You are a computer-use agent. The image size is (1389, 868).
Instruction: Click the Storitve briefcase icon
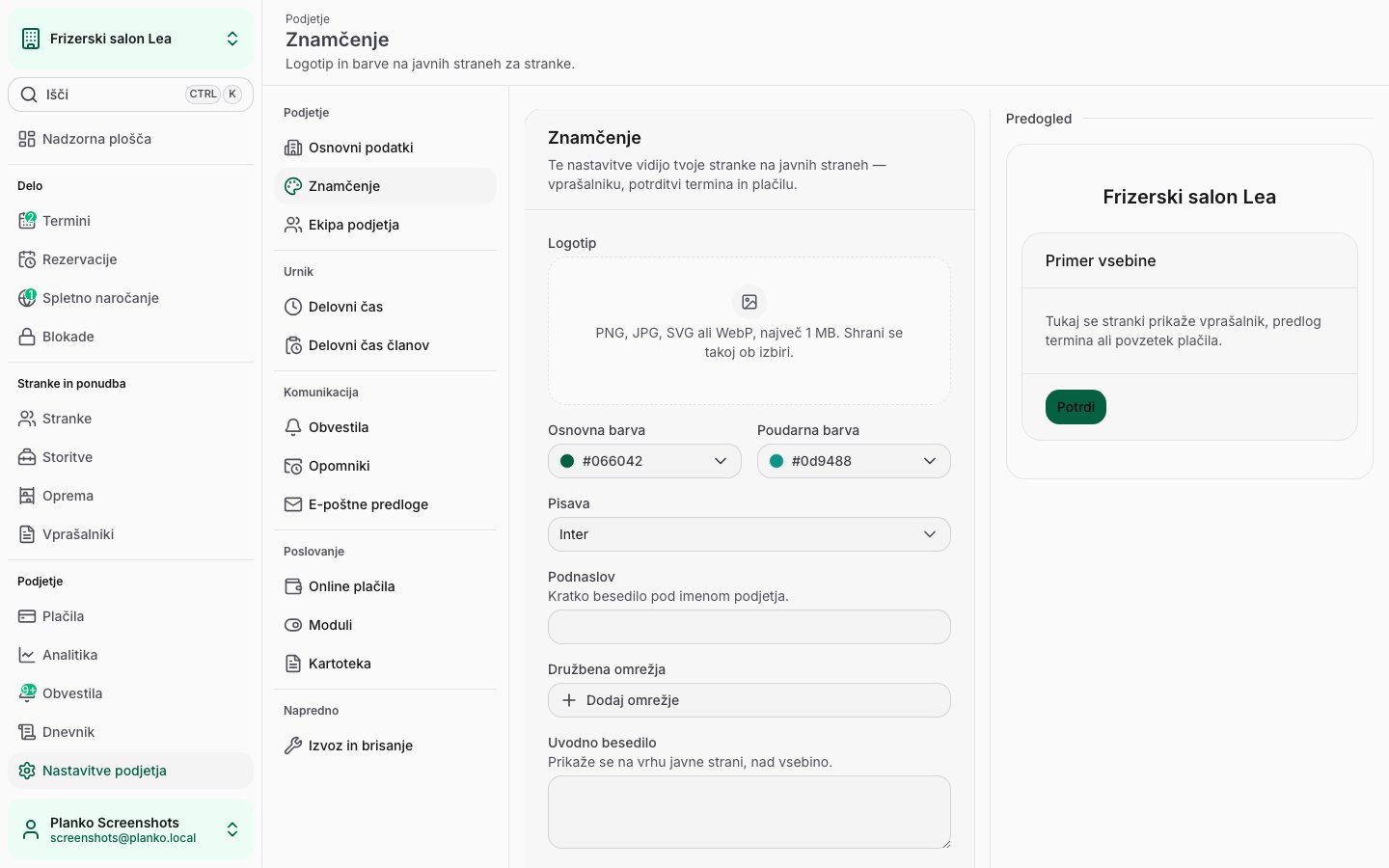pyautogui.click(x=27, y=457)
